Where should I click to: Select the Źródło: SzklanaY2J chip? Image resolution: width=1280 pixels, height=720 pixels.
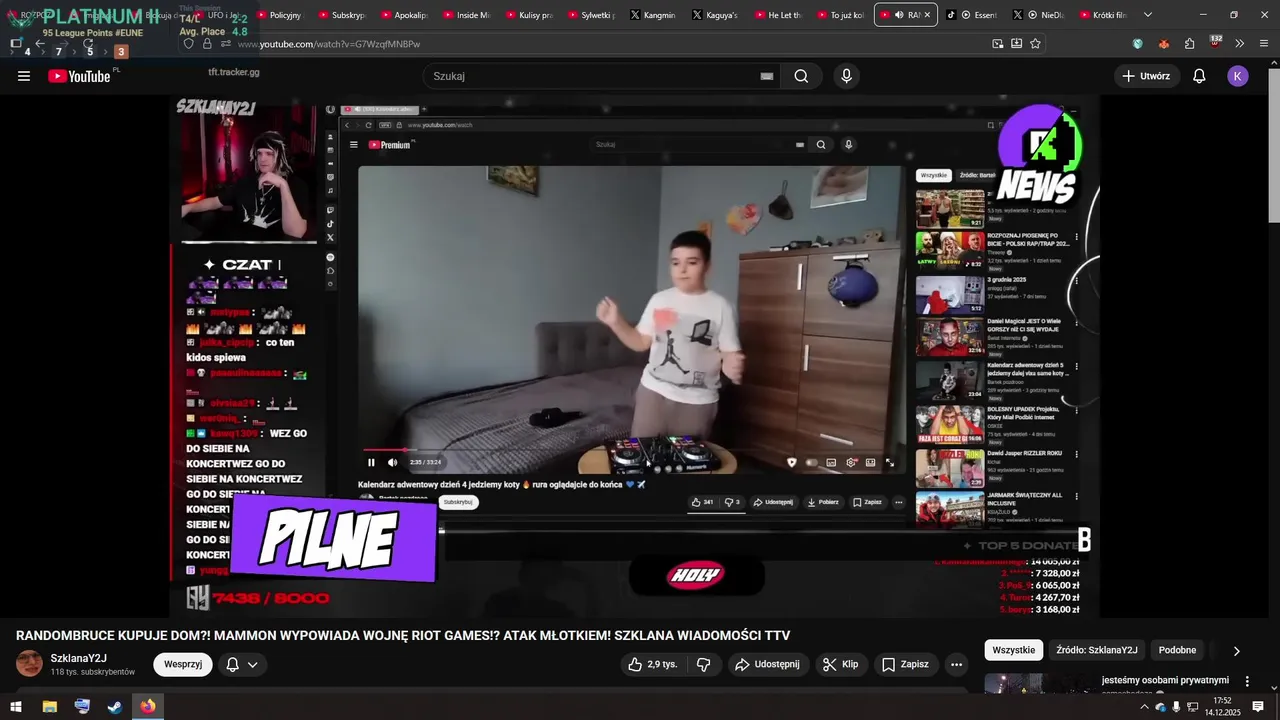(1097, 650)
